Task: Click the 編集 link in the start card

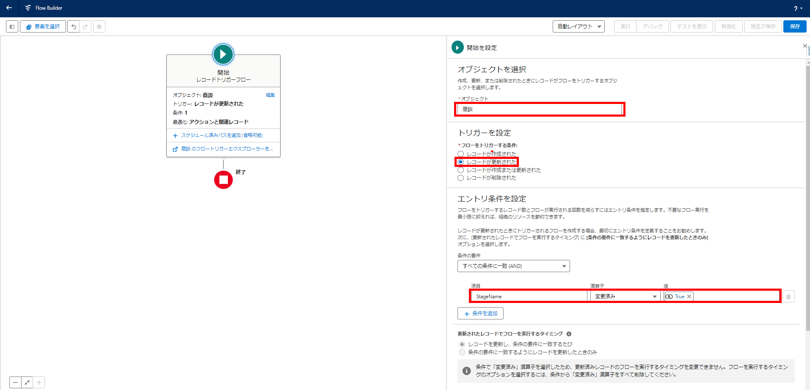Action: tap(270, 95)
